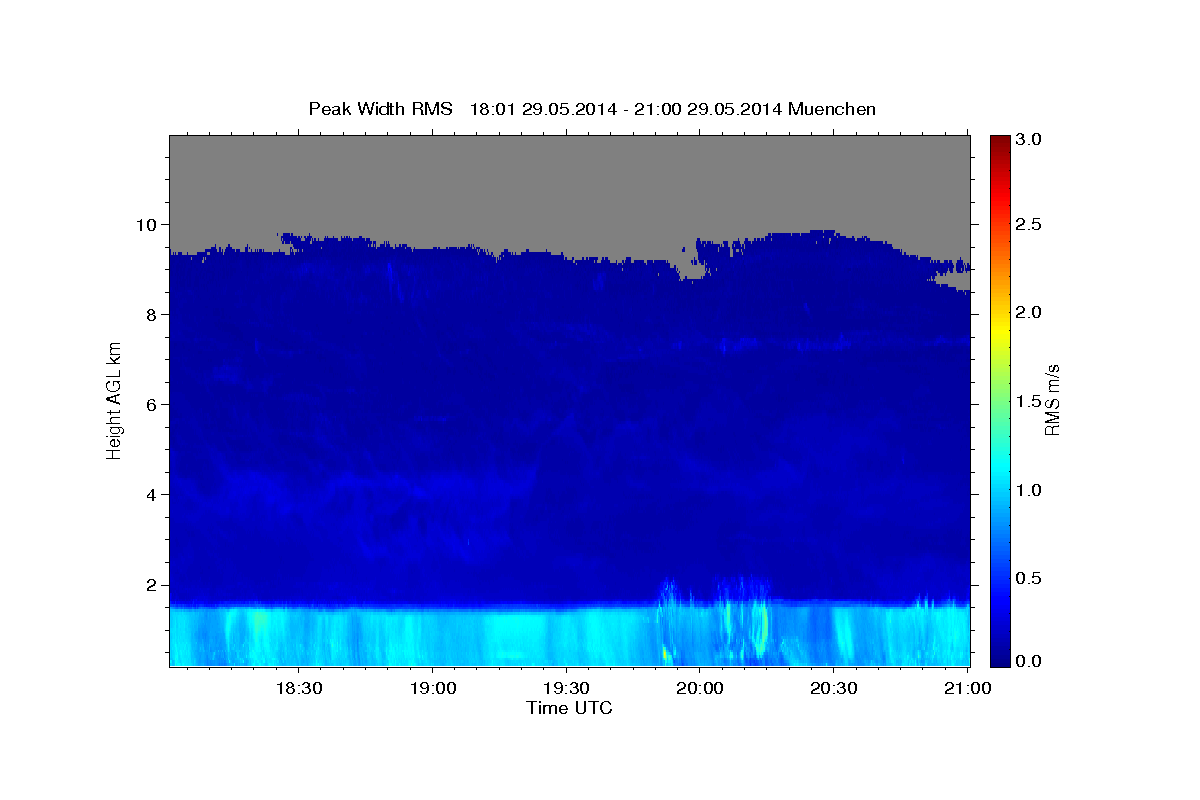The width and height of the screenshot is (1200, 800).
Task: Click the colorbar value 3.0
Action: pyautogui.click(x=1029, y=139)
